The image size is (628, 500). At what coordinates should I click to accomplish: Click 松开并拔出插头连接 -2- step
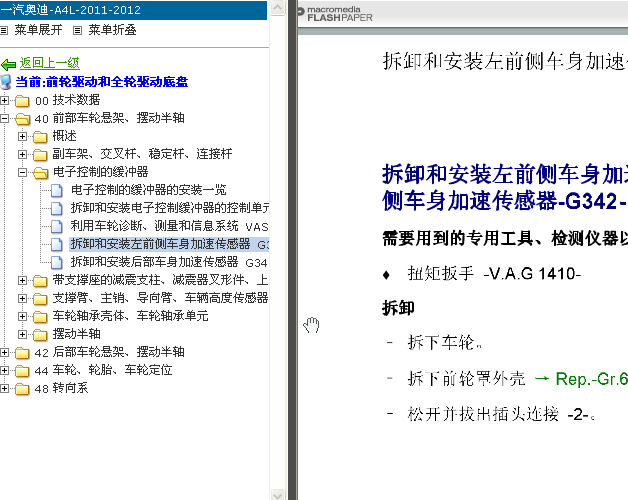point(501,415)
